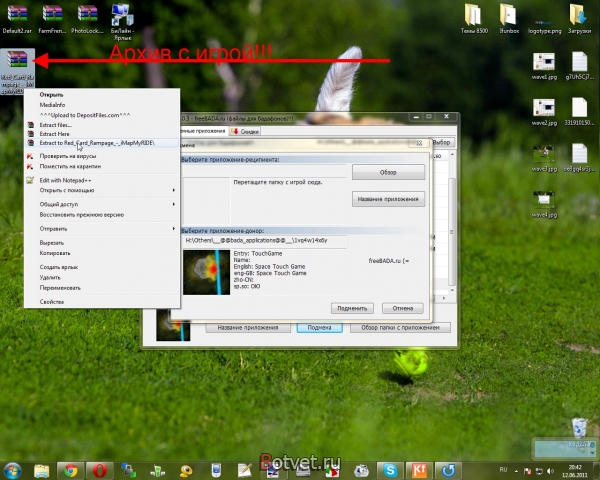Select 'Extract to Red_Card_Rampage' menu entry
The height and width of the screenshot is (480, 600).
pyautogui.click(x=96, y=143)
